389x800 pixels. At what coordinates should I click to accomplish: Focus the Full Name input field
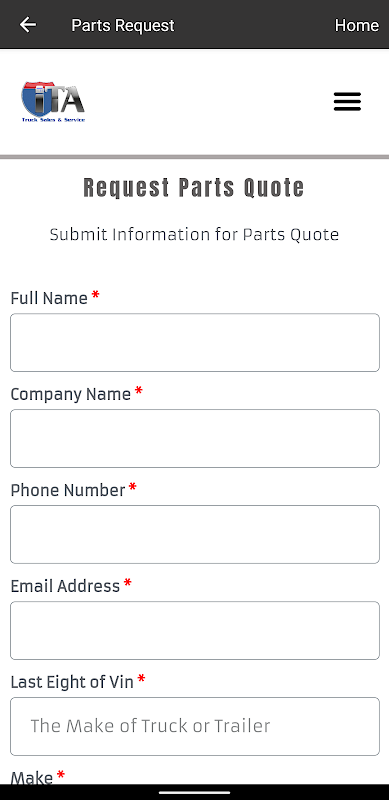pos(194,342)
